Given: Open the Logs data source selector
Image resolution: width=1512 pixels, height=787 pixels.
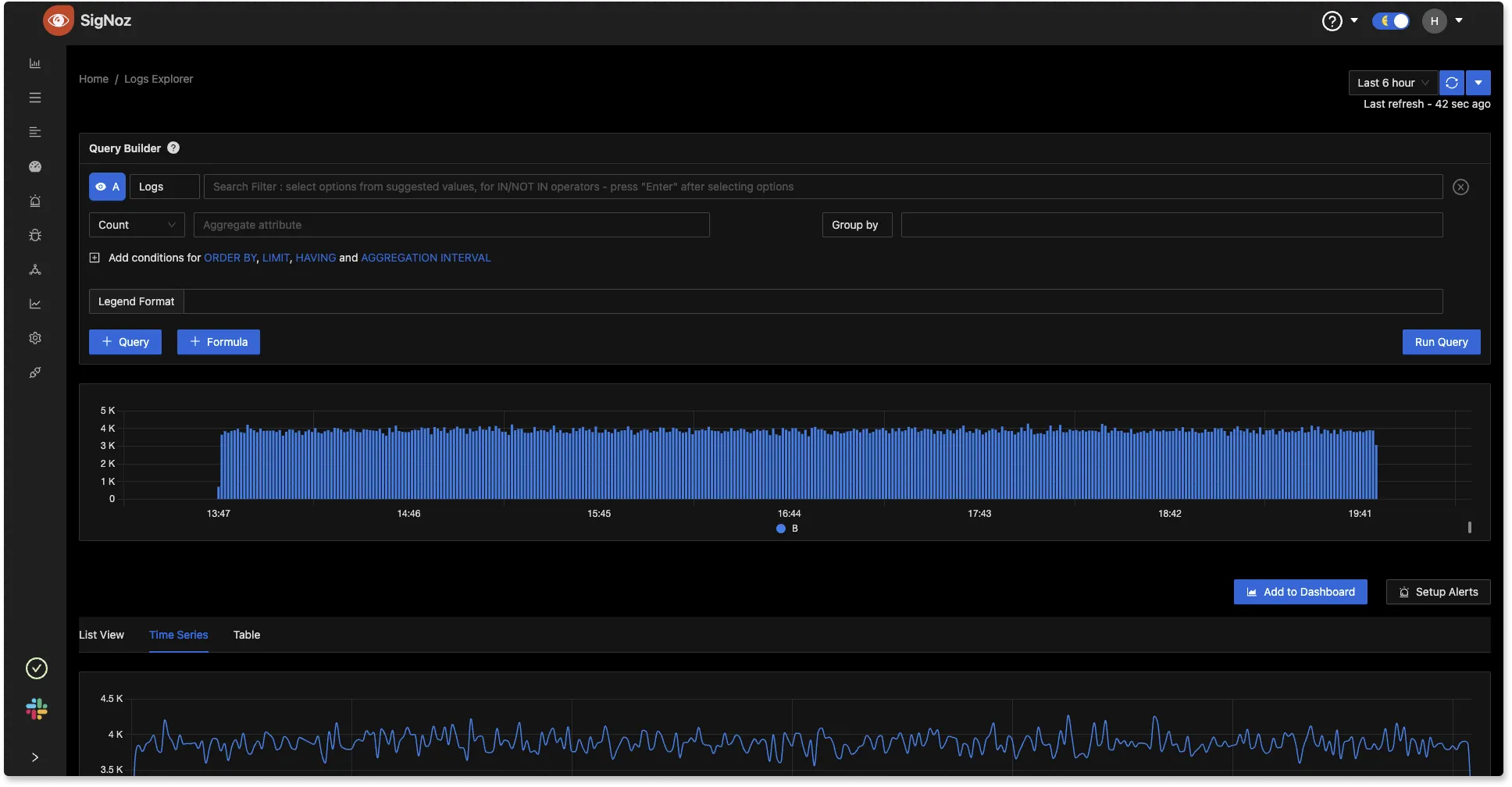Looking at the screenshot, I should (165, 187).
